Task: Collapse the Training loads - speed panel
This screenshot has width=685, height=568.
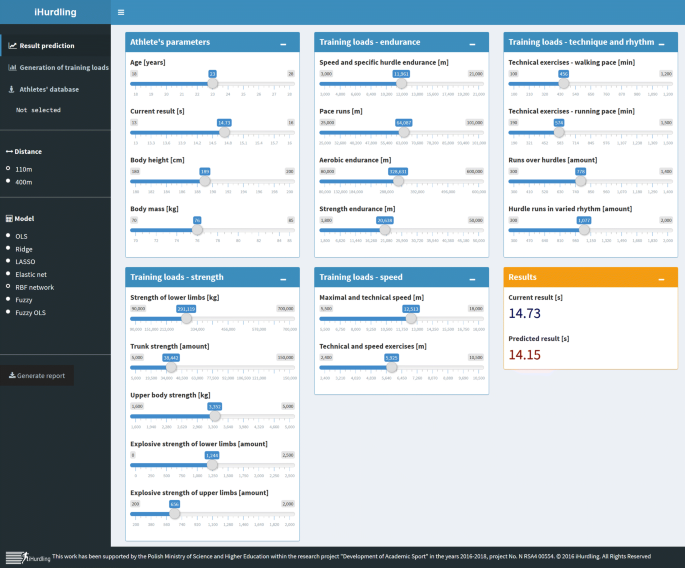Action: pyautogui.click(x=472, y=279)
